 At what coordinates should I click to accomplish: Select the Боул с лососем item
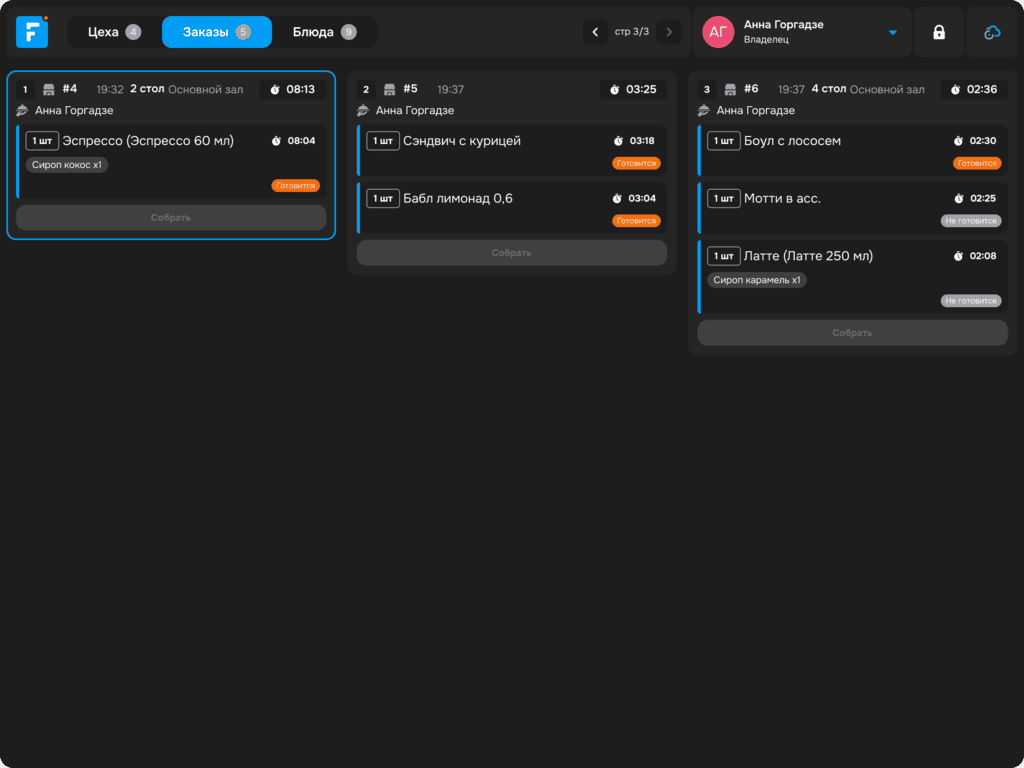[852, 151]
